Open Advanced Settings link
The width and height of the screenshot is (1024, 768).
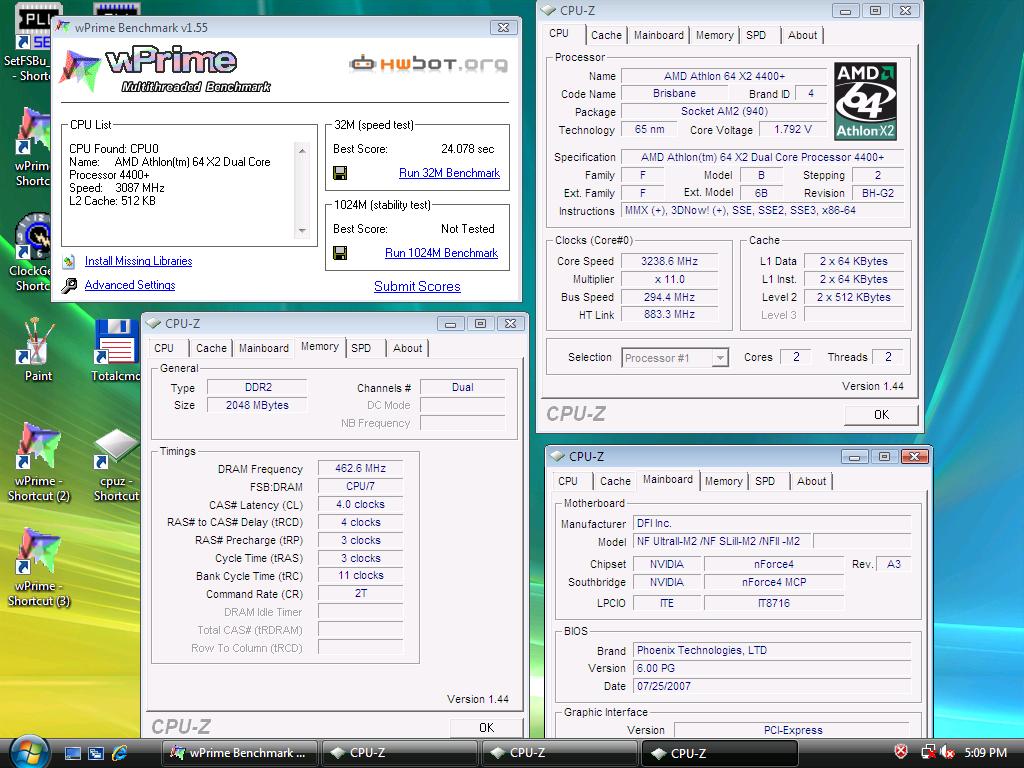(x=130, y=285)
